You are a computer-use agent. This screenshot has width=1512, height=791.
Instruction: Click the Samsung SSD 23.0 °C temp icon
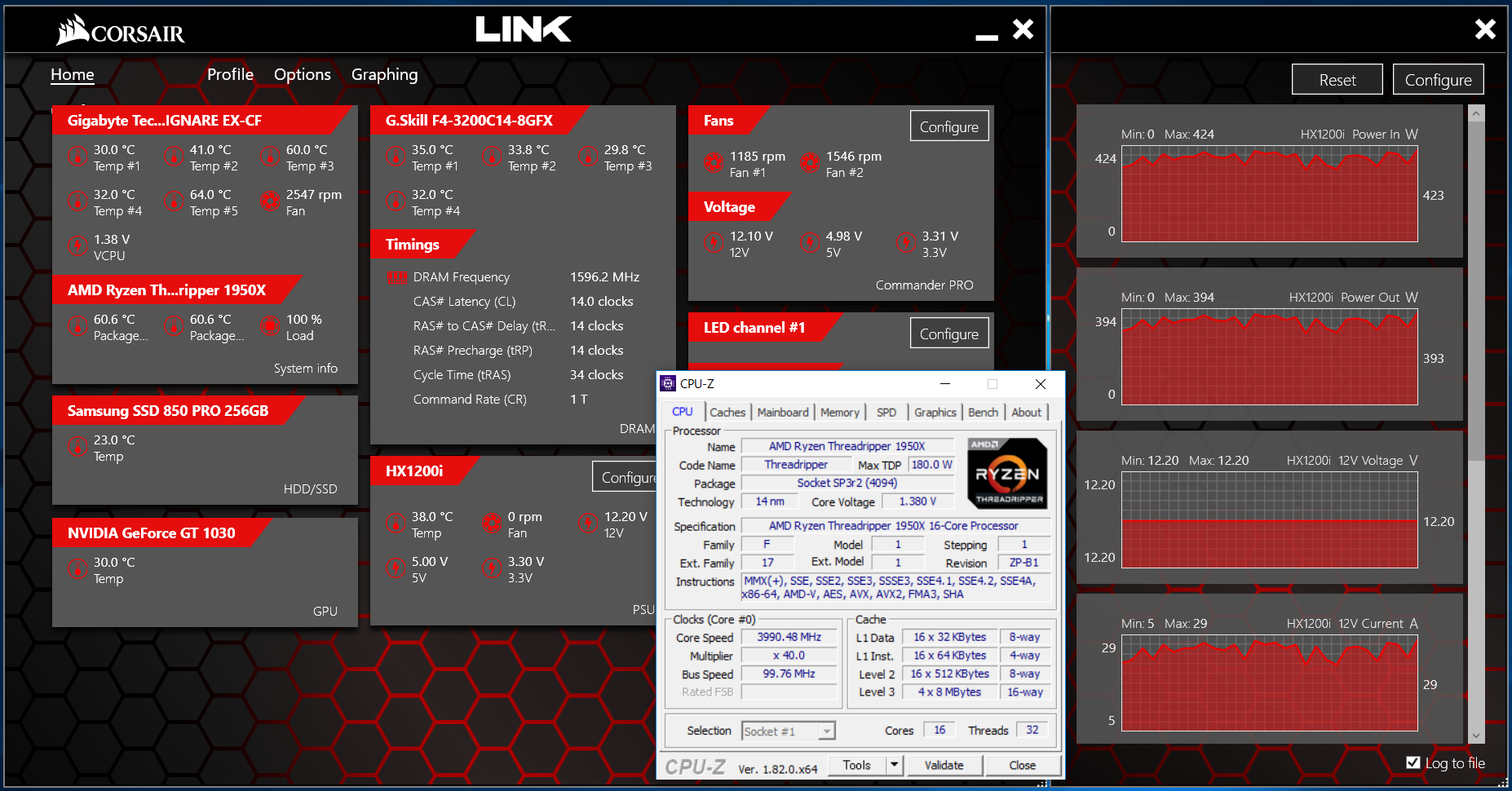pos(77,446)
